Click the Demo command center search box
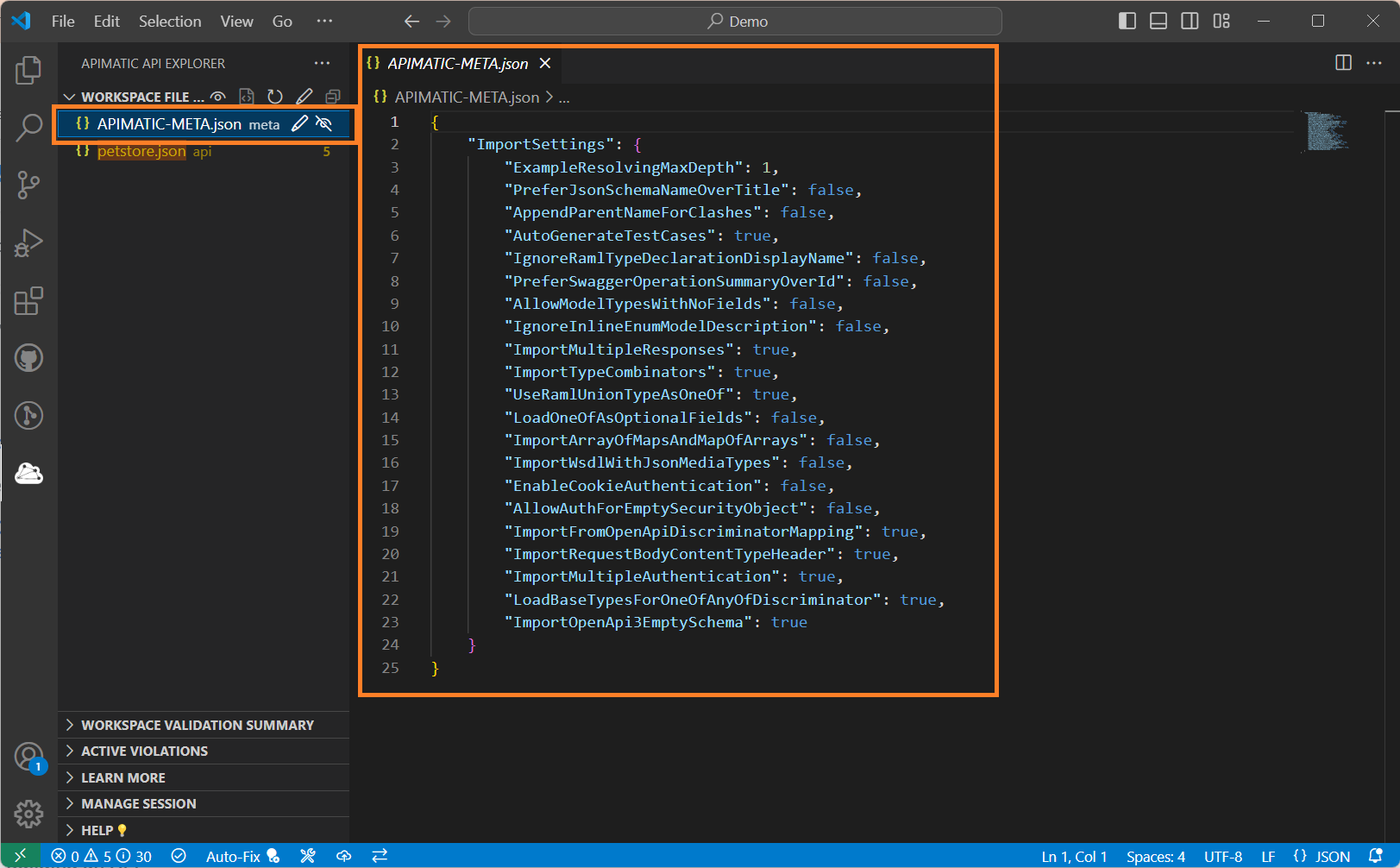Image resolution: width=1400 pixels, height=868 pixels. (x=735, y=21)
